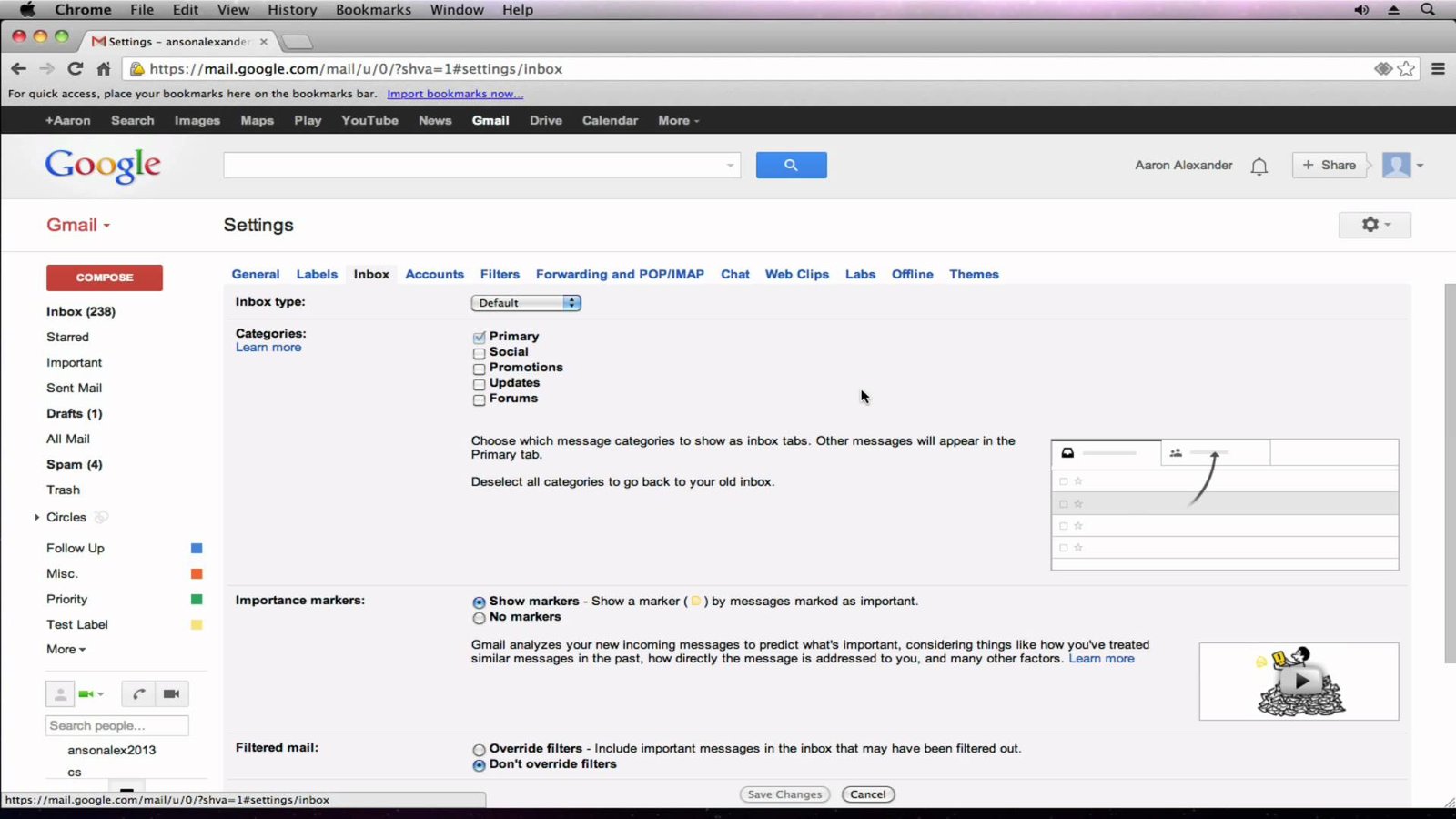Select Override filters radio button
This screenshot has height=819, width=1456.
479,750
